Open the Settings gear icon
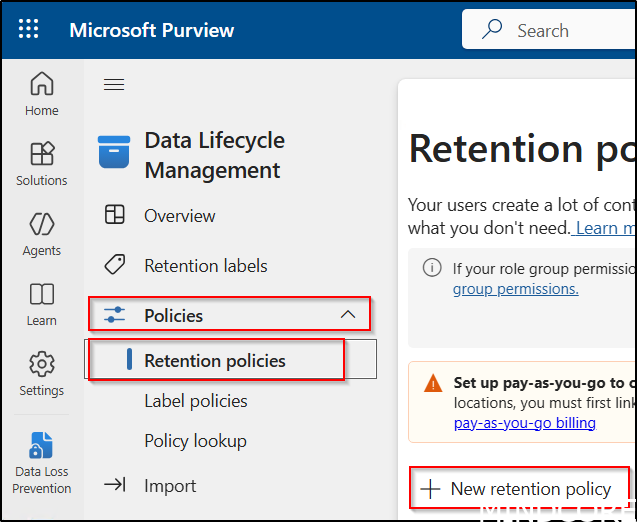Viewport: 637px width, 522px height. click(x=42, y=365)
